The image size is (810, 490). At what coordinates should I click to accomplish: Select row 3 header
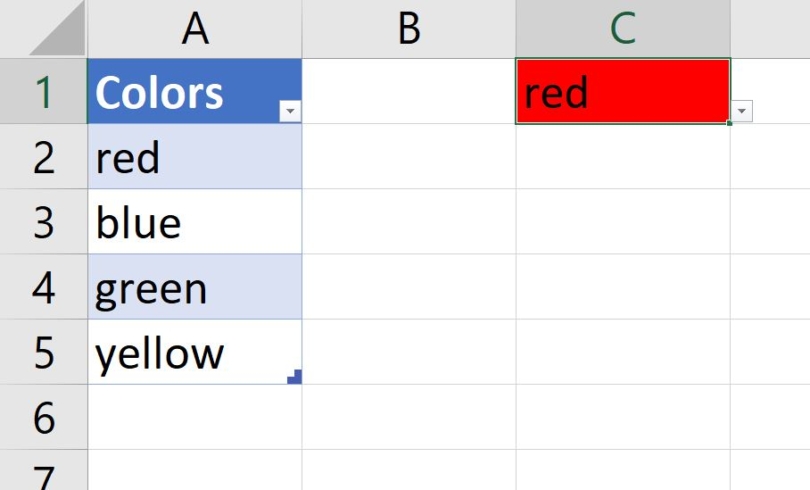point(43,222)
